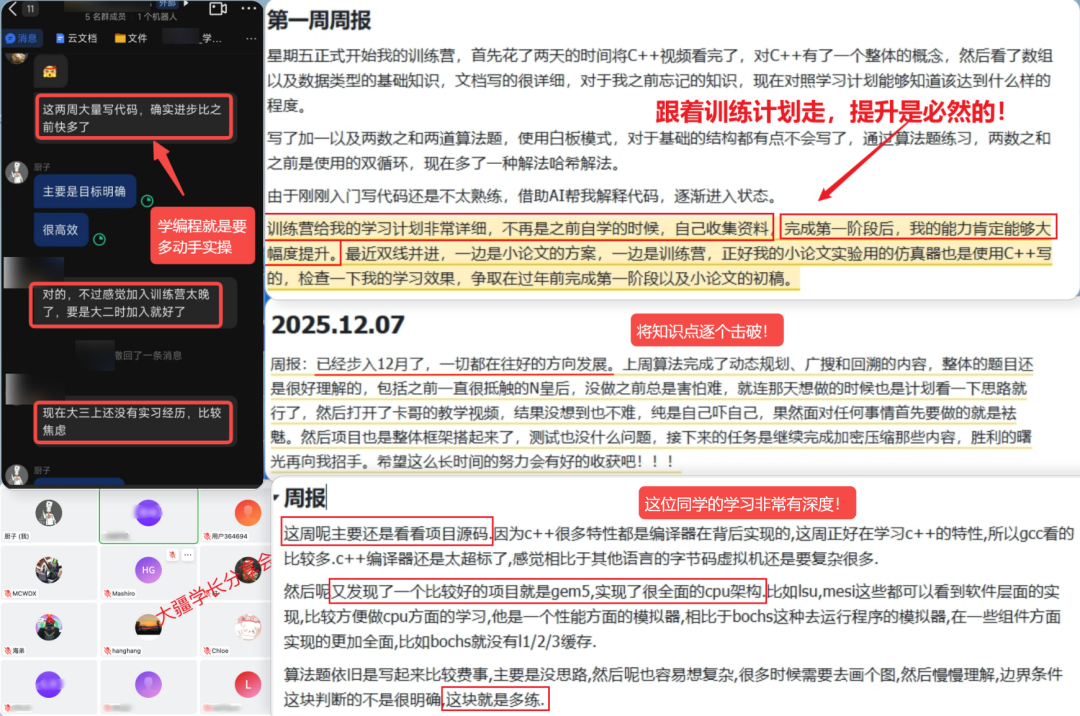The width and height of the screenshot is (1080, 716).
Task: Open the 文件 tab
Action: click(131, 38)
